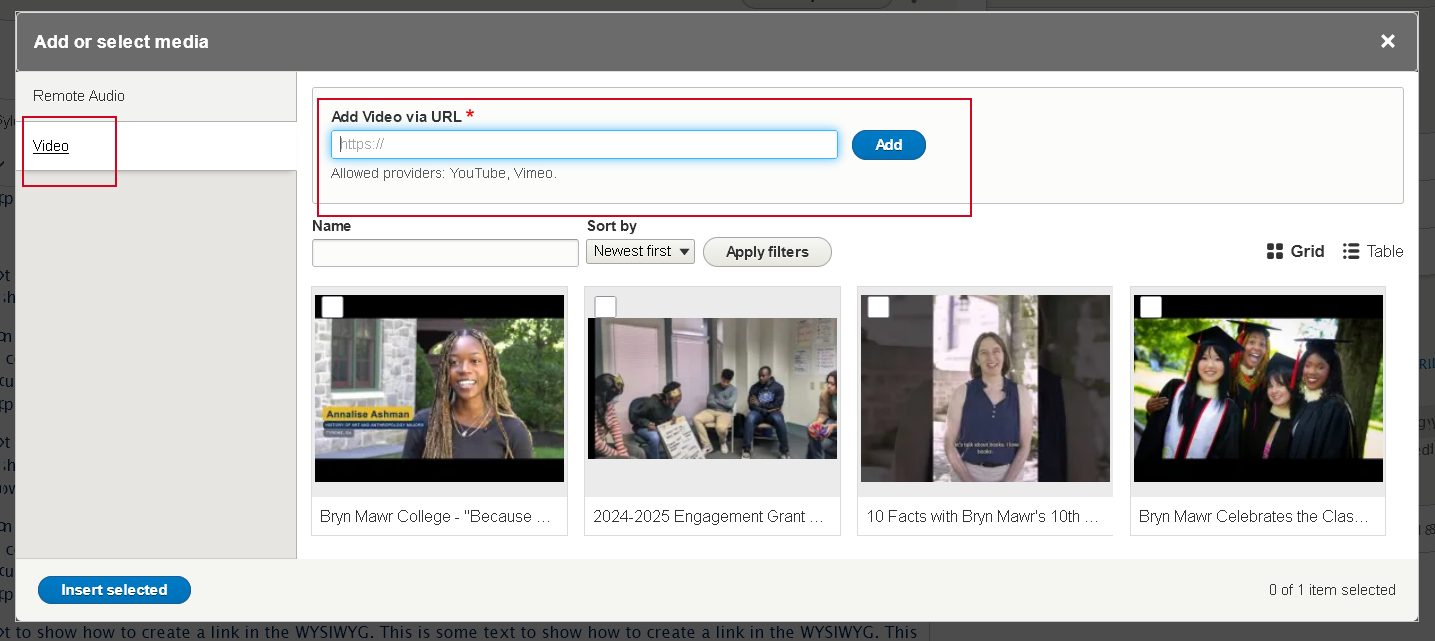Check the 2024-2025 Engagement Grant video checkbox
The width and height of the screenshot is (1435, 641).
click(x=606, y=307)
